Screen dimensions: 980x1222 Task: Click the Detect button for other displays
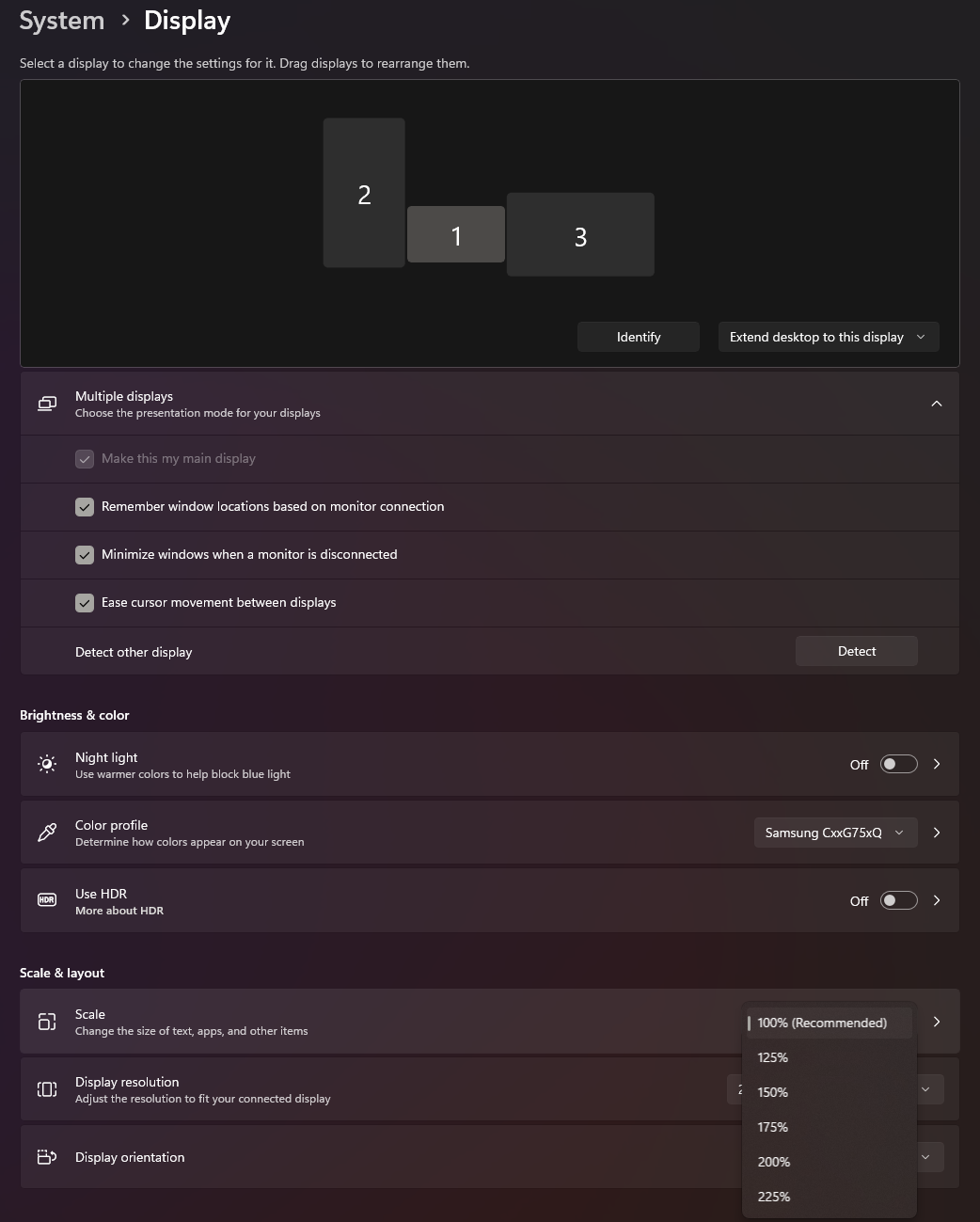click(x=855, y=650)
